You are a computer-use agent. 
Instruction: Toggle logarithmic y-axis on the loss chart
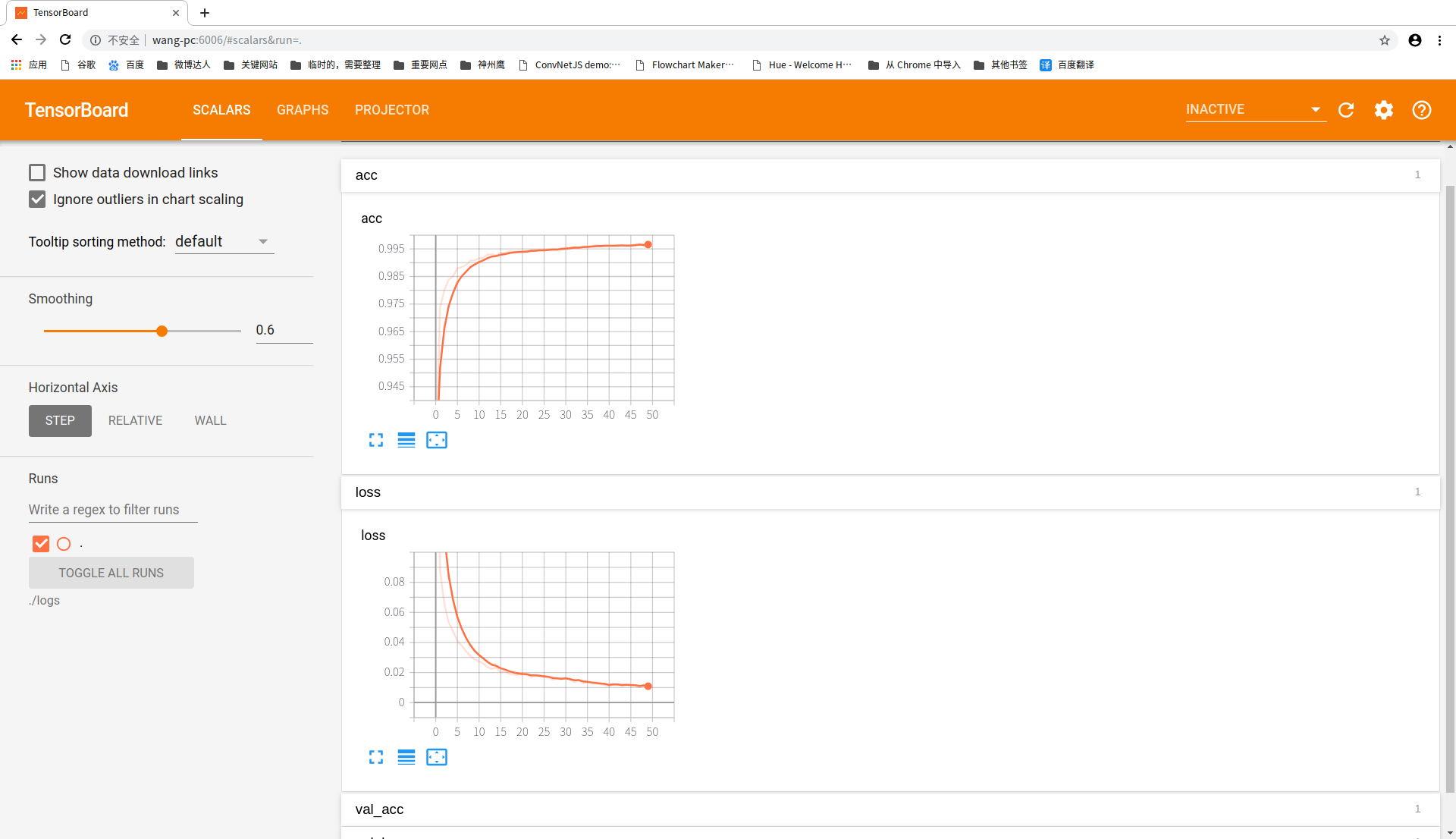point(406,756)
